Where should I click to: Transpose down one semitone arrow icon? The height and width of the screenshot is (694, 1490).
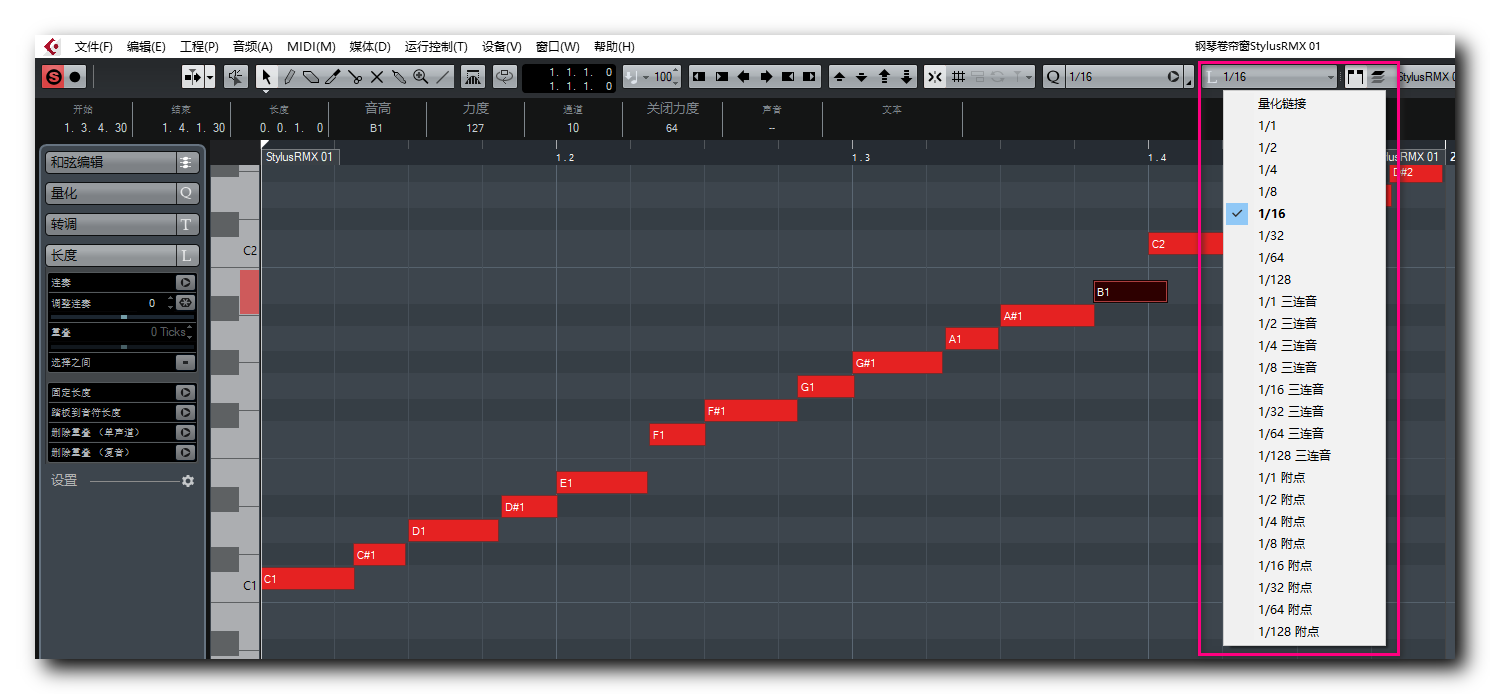tap(861, 76)
